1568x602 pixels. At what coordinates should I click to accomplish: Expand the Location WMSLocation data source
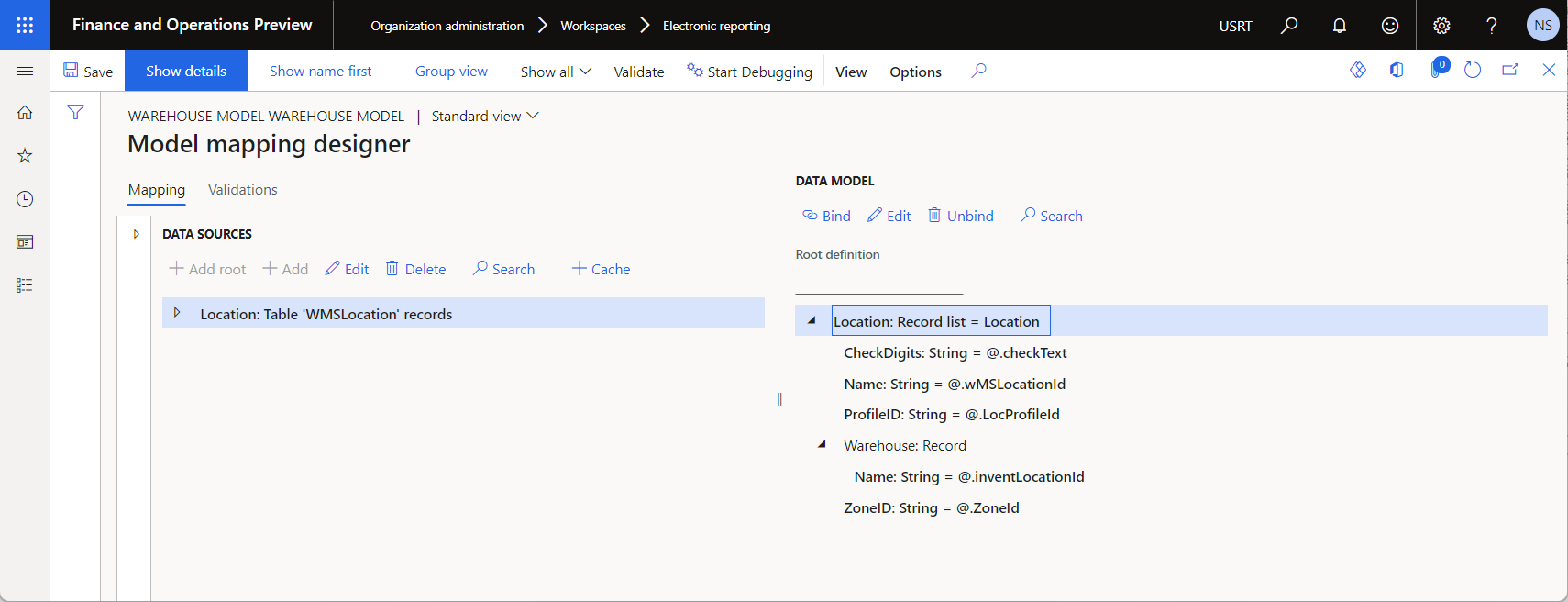pyautogui.click(x=177, y=313)
